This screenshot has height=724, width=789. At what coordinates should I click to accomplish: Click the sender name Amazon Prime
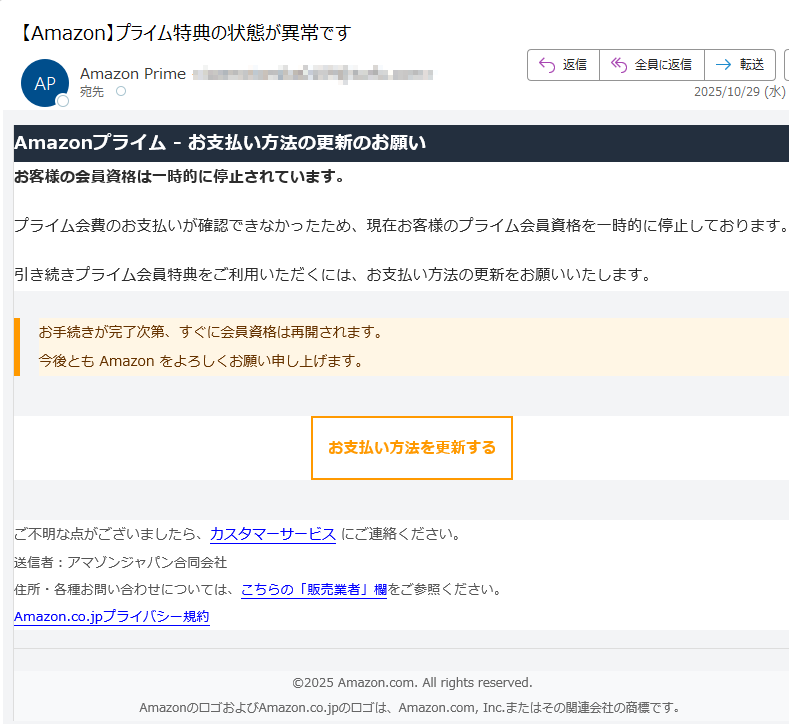click(133, 74)
